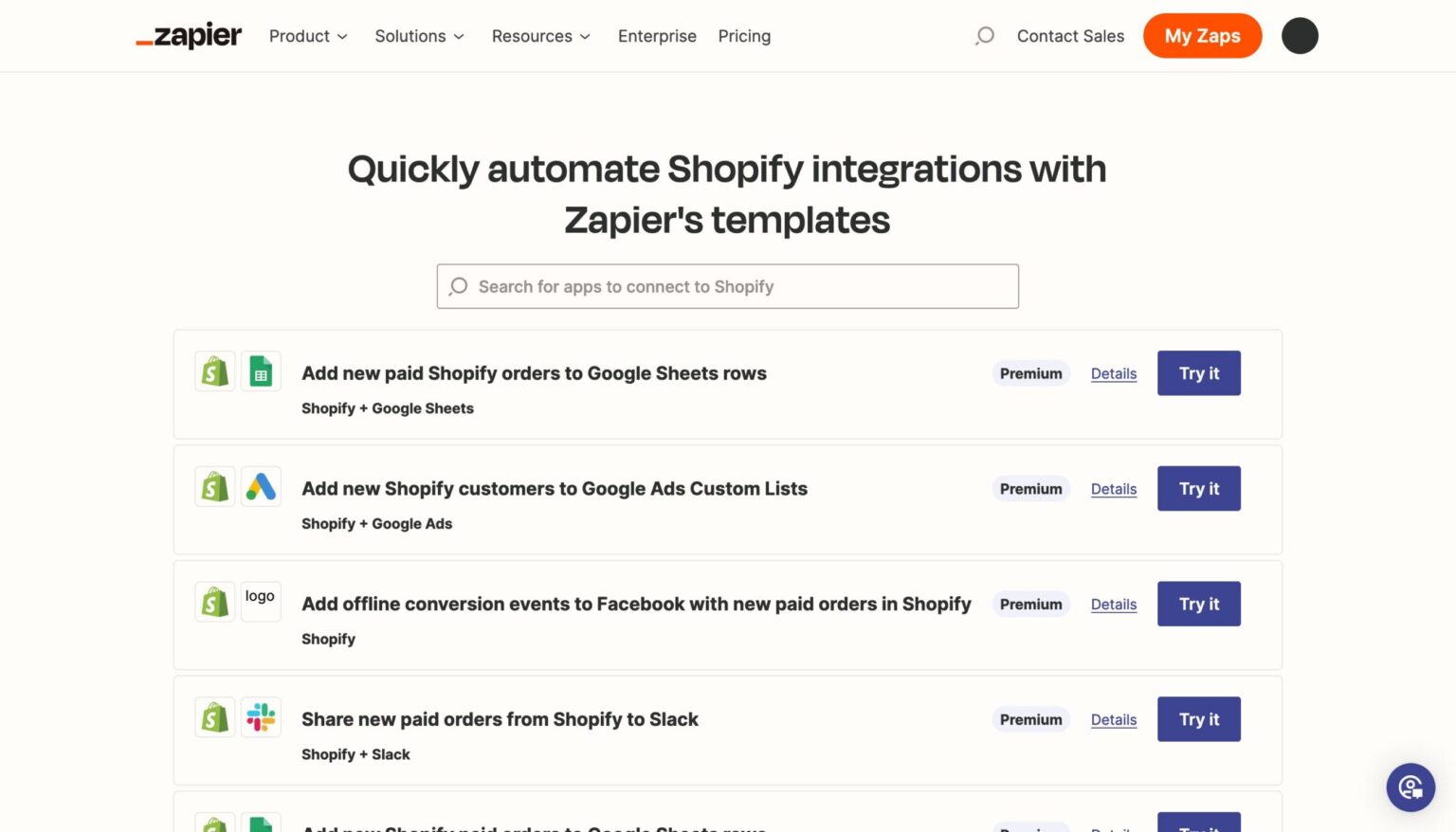
Task: Click the Google Sheets app icon
Action: 261,372
